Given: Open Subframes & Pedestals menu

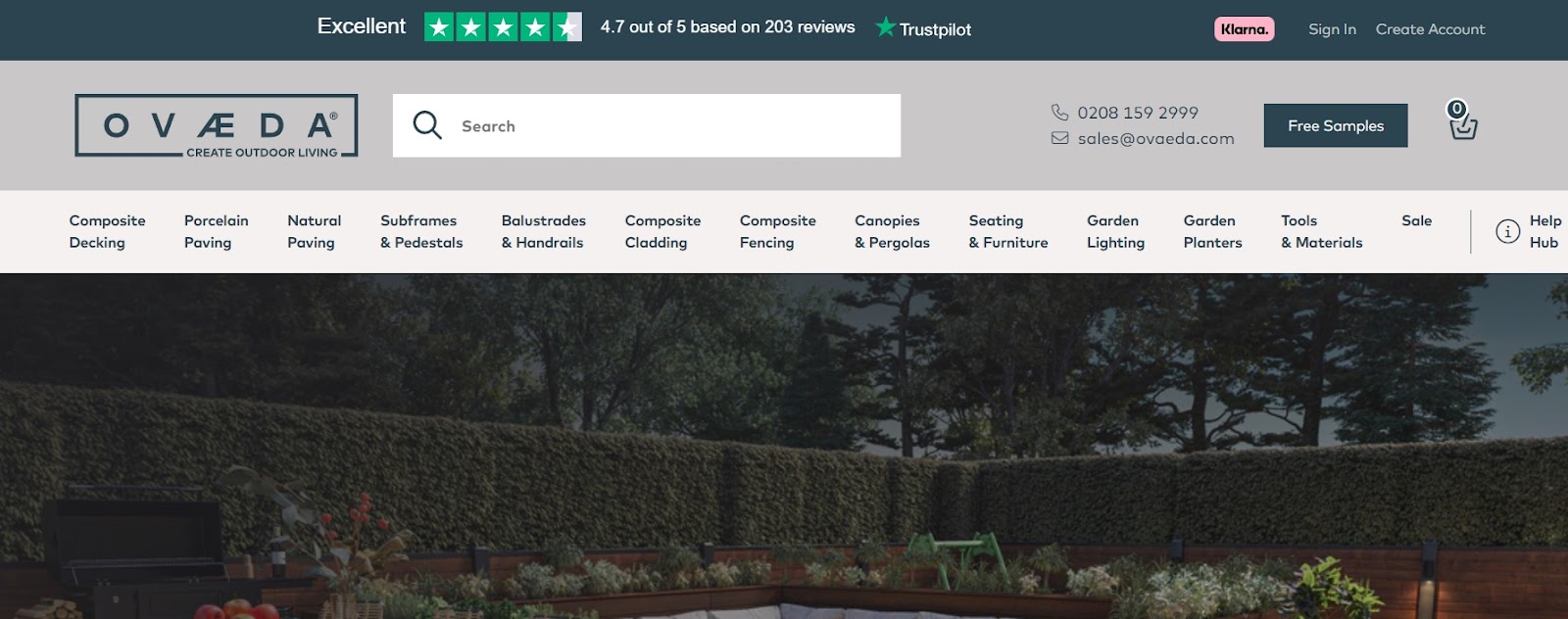Looking at the screenshot, I should click(x=421, y=231).
